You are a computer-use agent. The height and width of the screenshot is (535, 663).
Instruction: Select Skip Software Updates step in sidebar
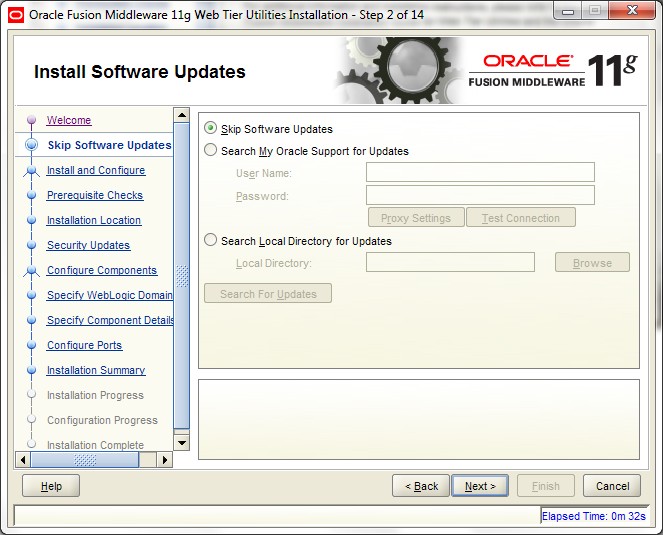110,145
